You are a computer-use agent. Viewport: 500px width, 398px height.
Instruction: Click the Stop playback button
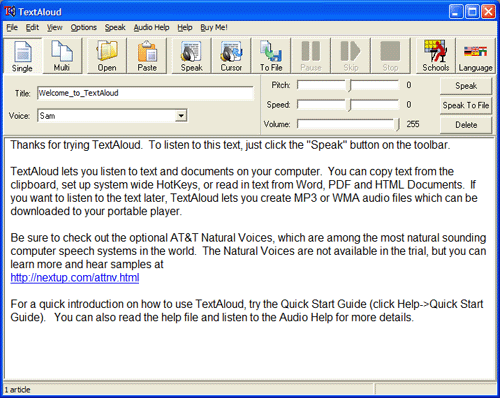[390, 56]
